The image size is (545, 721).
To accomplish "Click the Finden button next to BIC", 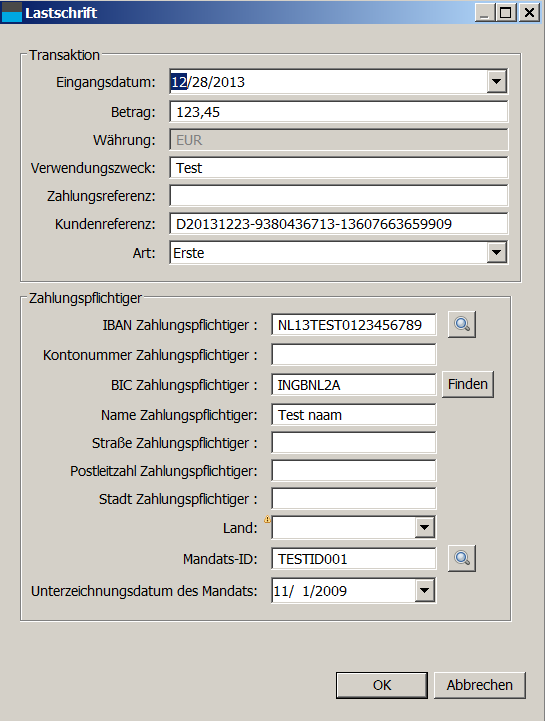I will (x=468, y=384).
